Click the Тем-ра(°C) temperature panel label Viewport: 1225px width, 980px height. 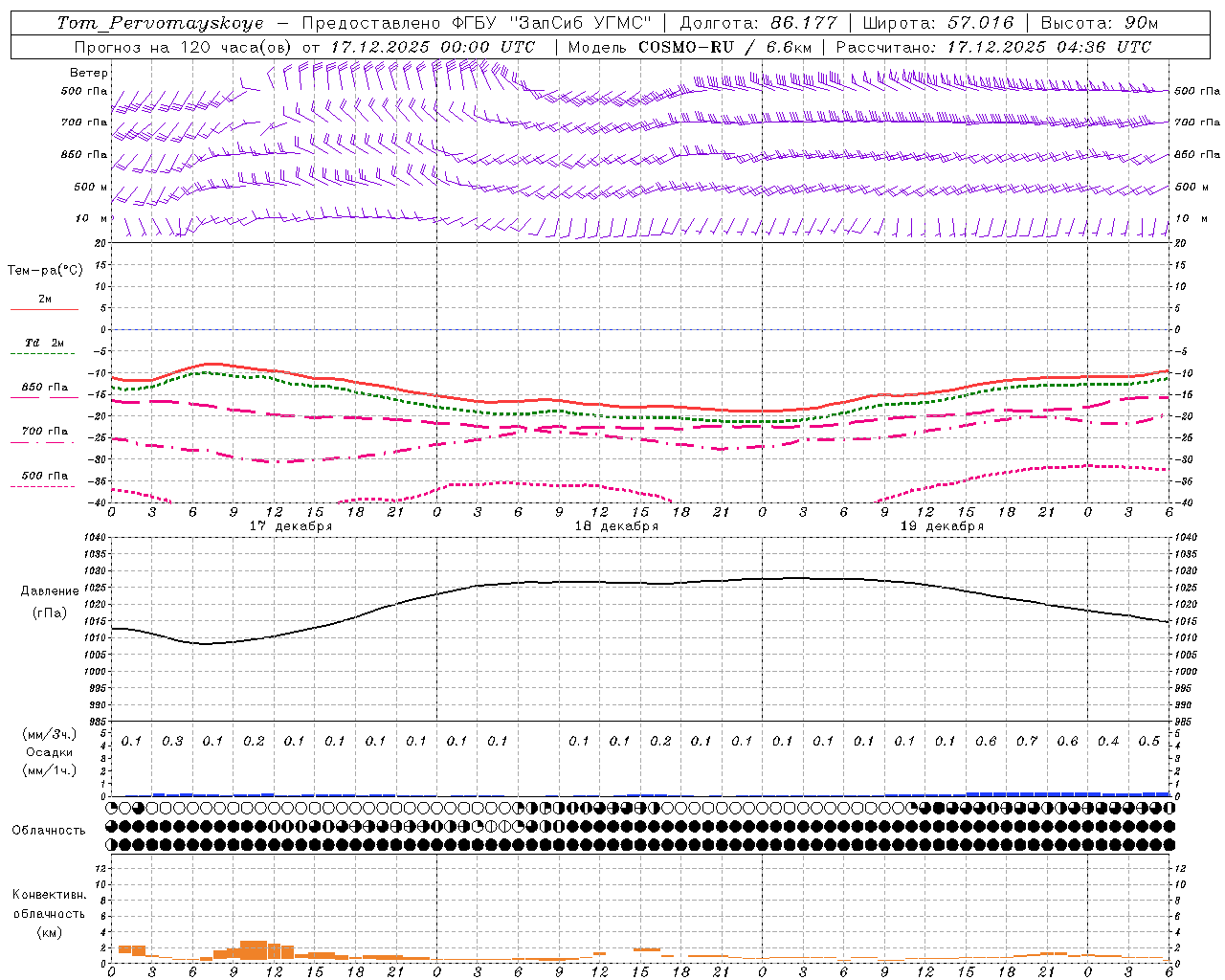click(x=45, y=271)
